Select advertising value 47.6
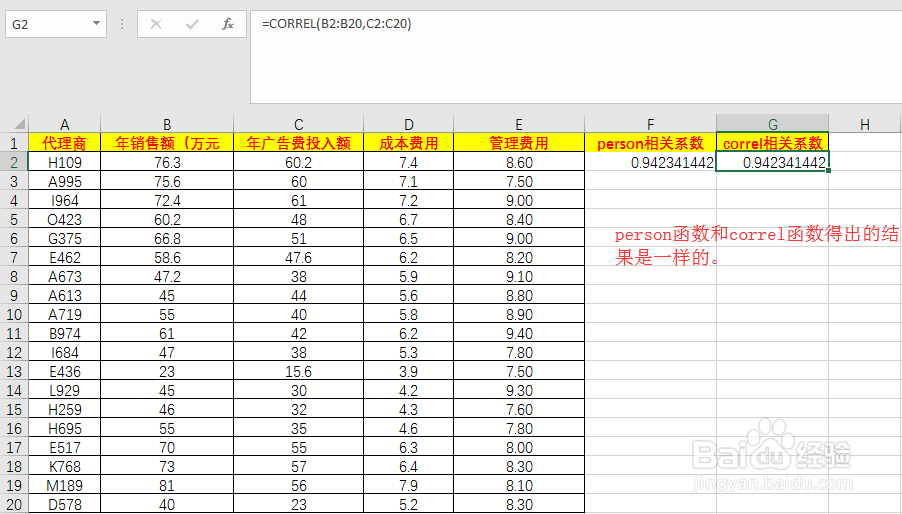 click(299, 257)
